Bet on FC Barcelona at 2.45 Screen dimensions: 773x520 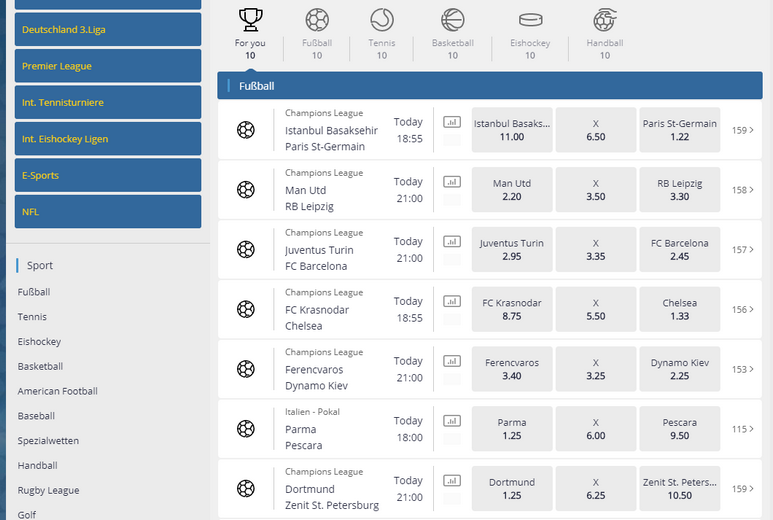pyautogui.click(x=679, y=249)
